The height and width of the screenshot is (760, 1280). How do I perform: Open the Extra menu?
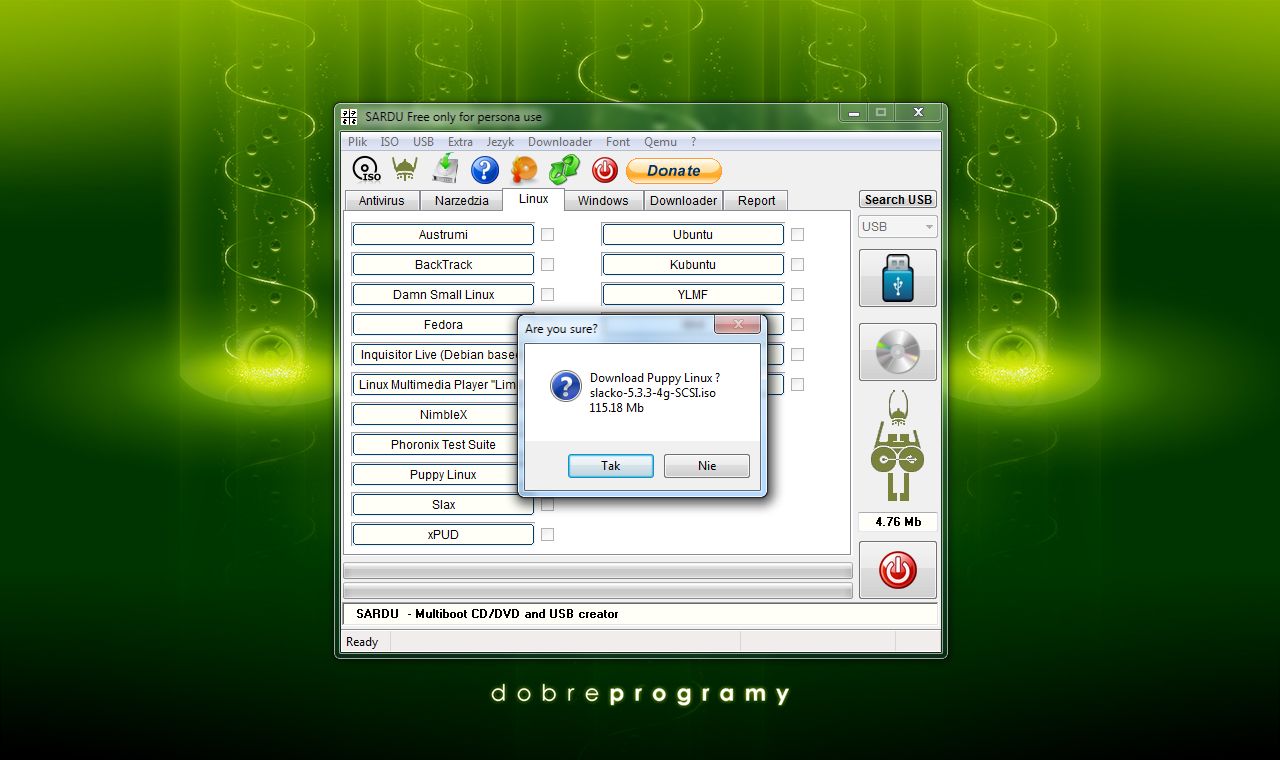click(461, 142)
